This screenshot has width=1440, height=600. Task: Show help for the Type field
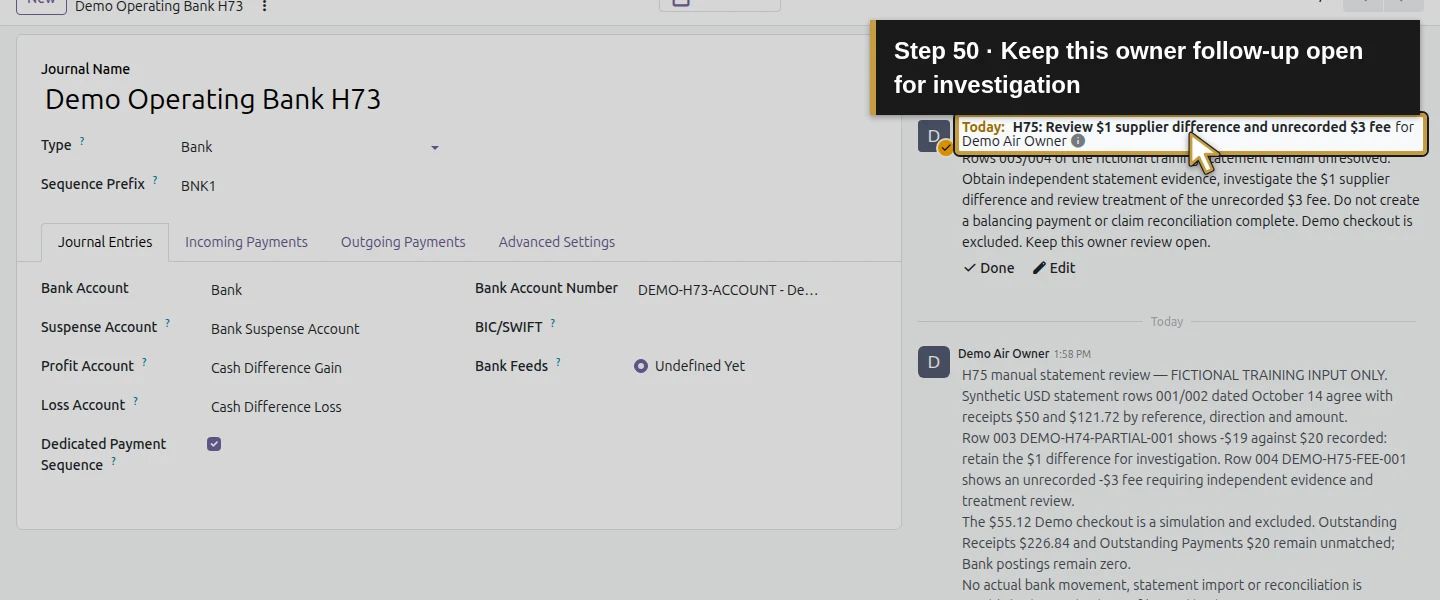[x=82, y=142]
